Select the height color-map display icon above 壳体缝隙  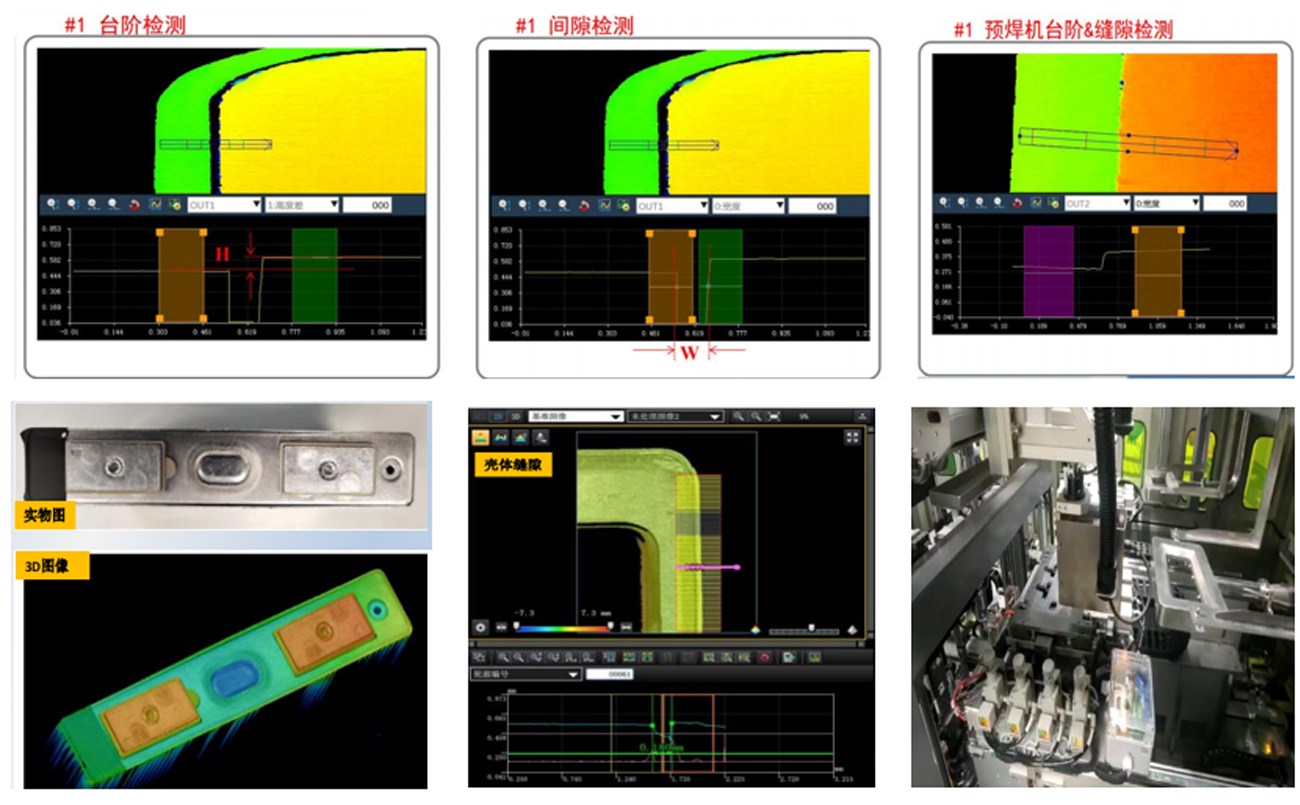coord(481,437)
